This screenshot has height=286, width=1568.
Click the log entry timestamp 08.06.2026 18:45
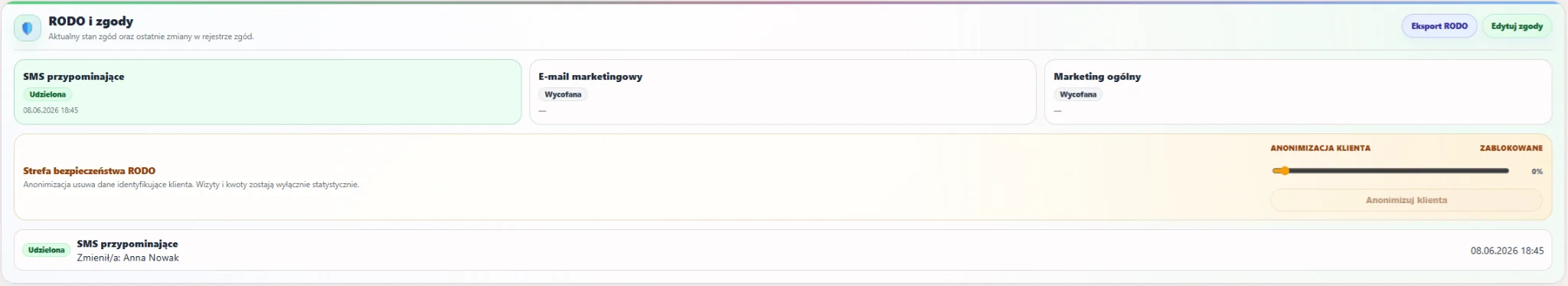tap(1507, 251)
